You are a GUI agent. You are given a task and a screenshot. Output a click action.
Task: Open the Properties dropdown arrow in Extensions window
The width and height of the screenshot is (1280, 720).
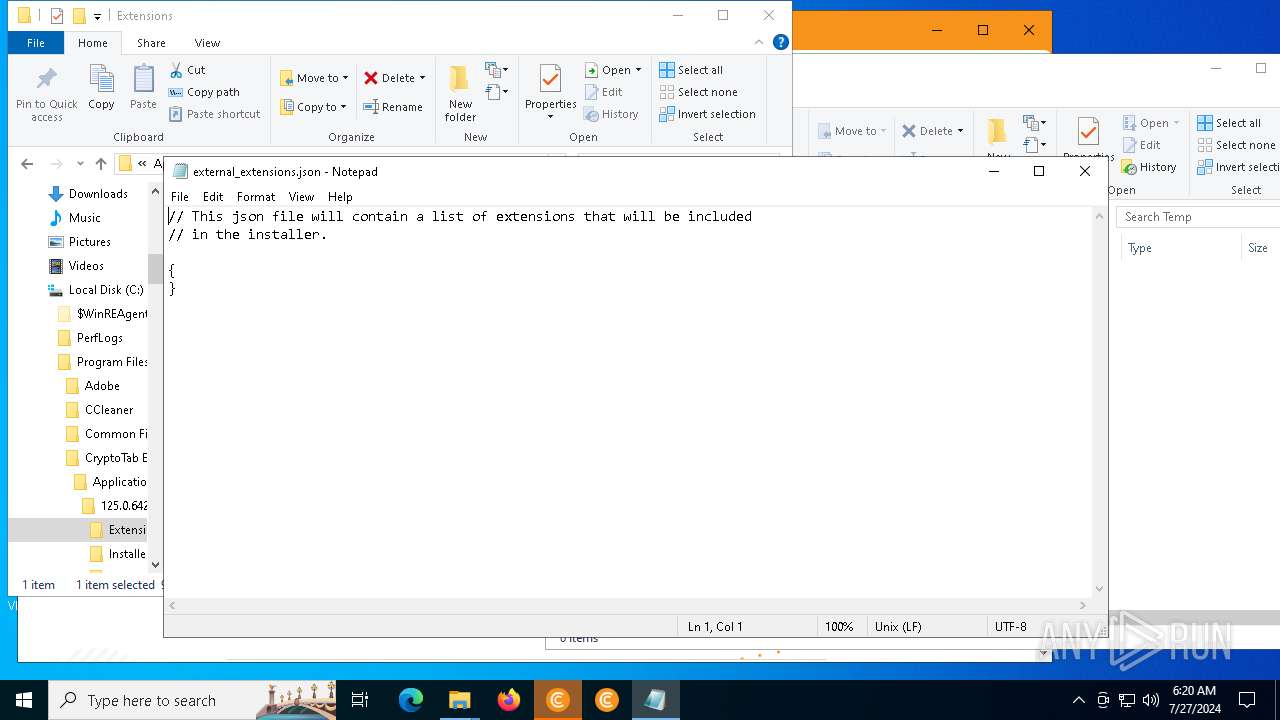click(x=550, y=117)
